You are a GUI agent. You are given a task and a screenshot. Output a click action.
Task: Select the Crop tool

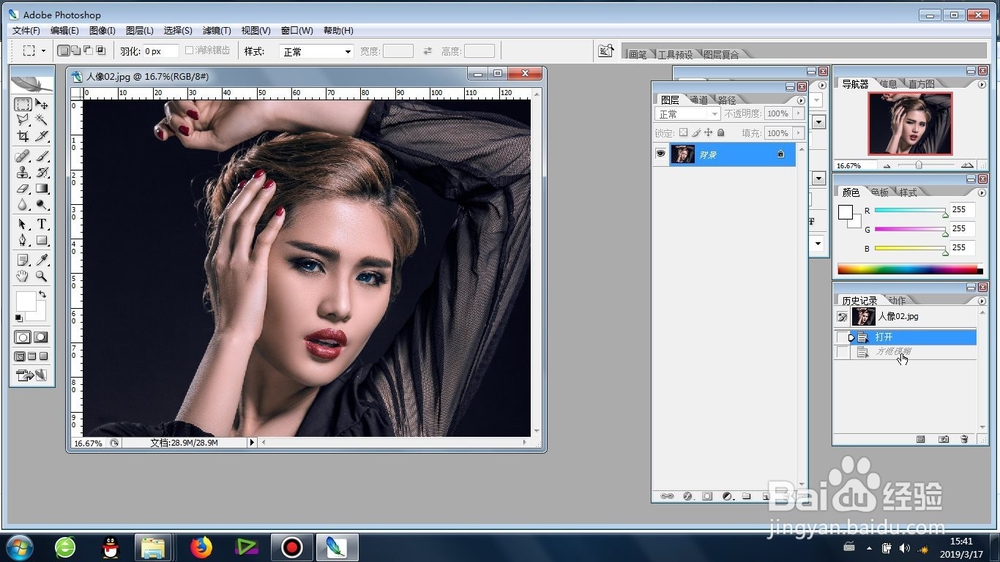click(22, 136)
